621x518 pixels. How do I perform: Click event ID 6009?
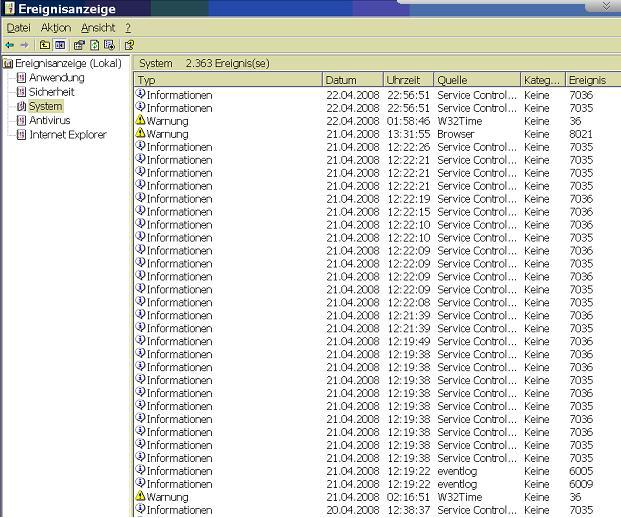coord(581,484)
